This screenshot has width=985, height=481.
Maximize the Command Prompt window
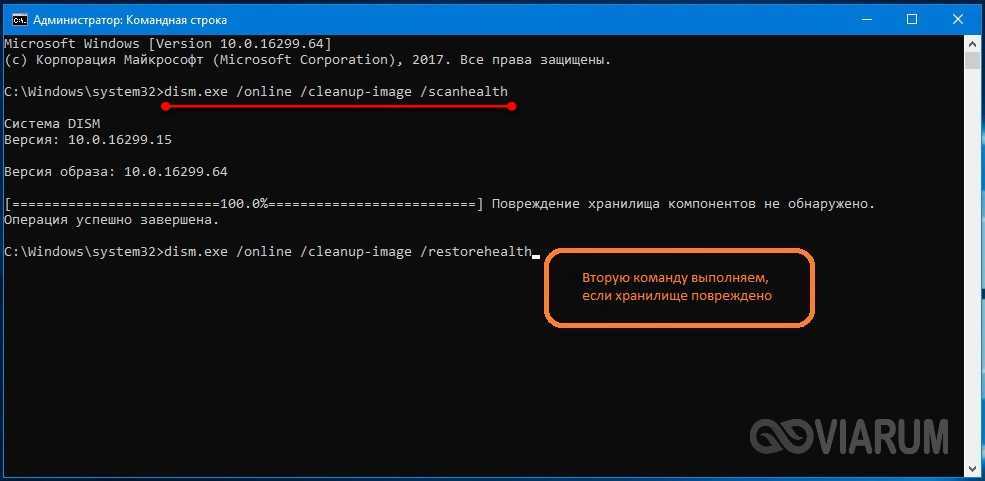point(913,17)
